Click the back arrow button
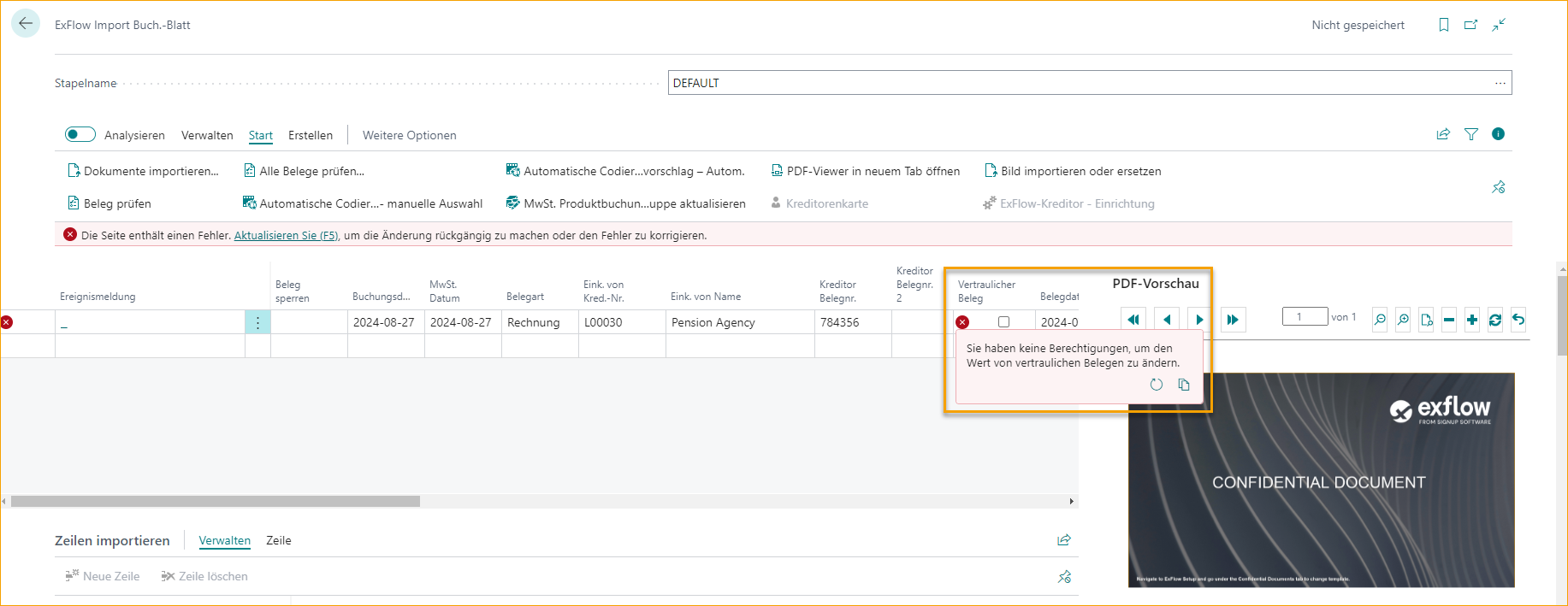 pyautogui.click(x=26, y=24)
